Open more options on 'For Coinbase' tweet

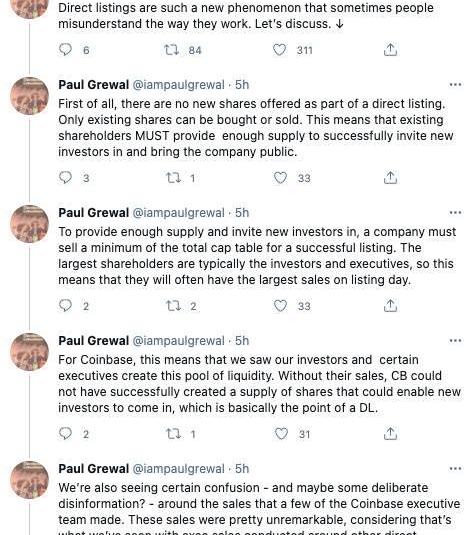(456, 341)
